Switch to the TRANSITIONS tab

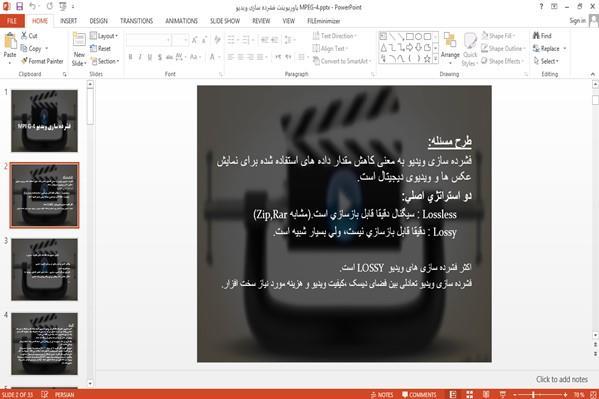[136, 21]
